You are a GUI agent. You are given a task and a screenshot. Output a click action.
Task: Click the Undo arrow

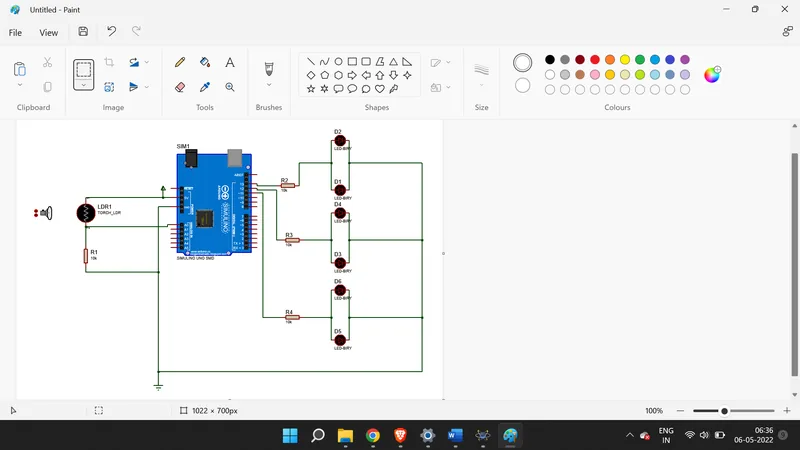pyautogui.click(x=111, y=32)
